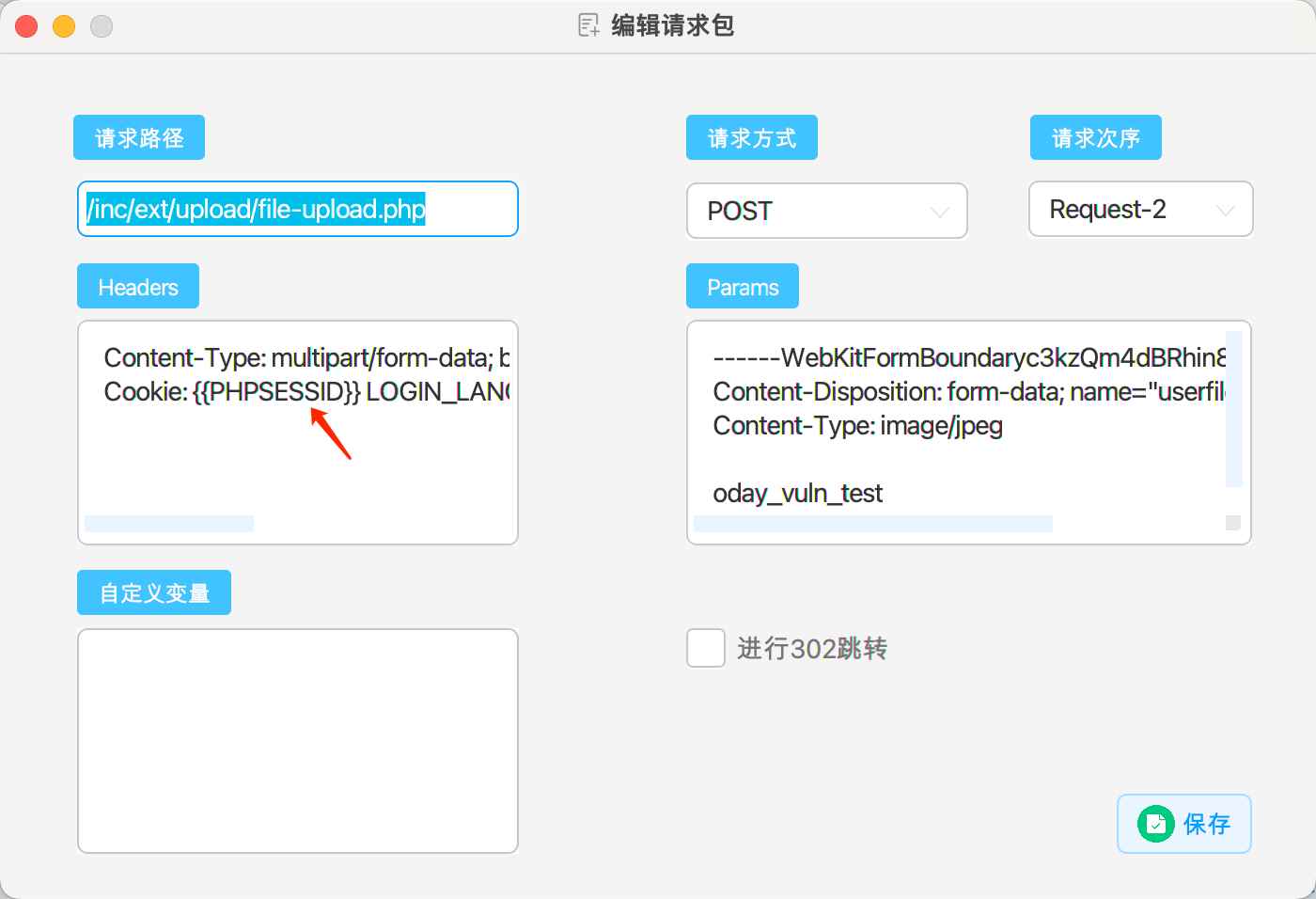1316x899 pixels.
Task: Click the edit request icon in the title bar
Action: 588,25
